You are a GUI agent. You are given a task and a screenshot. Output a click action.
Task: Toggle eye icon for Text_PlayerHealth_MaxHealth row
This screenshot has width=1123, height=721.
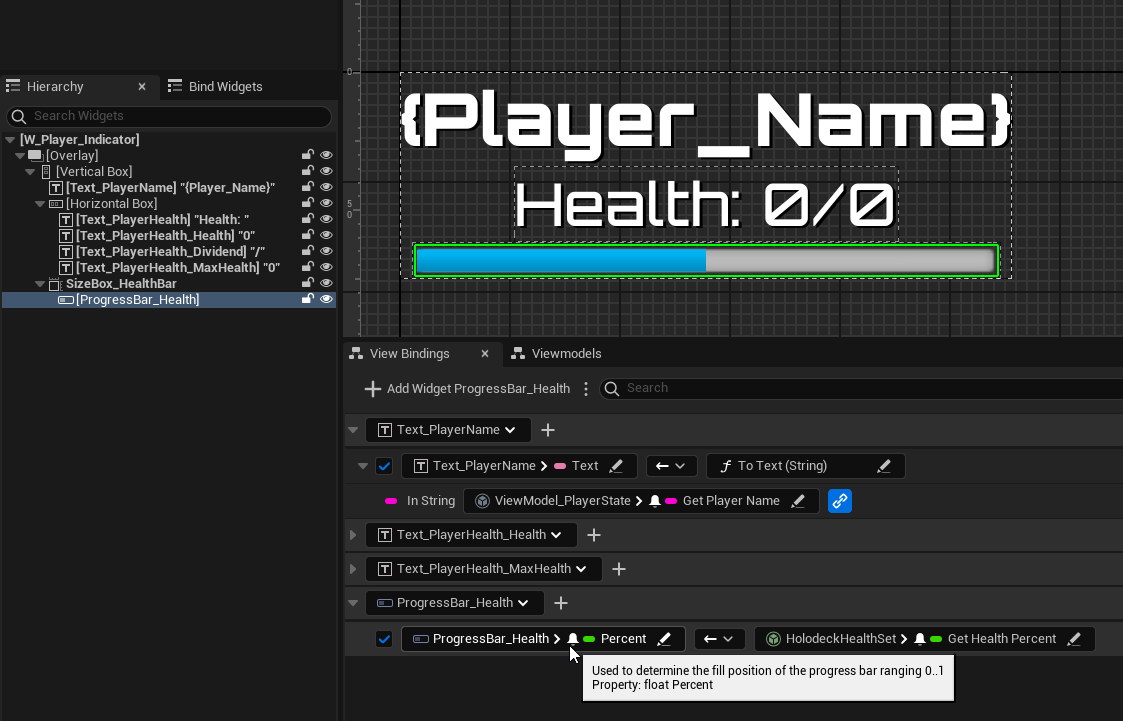point(327,267)
